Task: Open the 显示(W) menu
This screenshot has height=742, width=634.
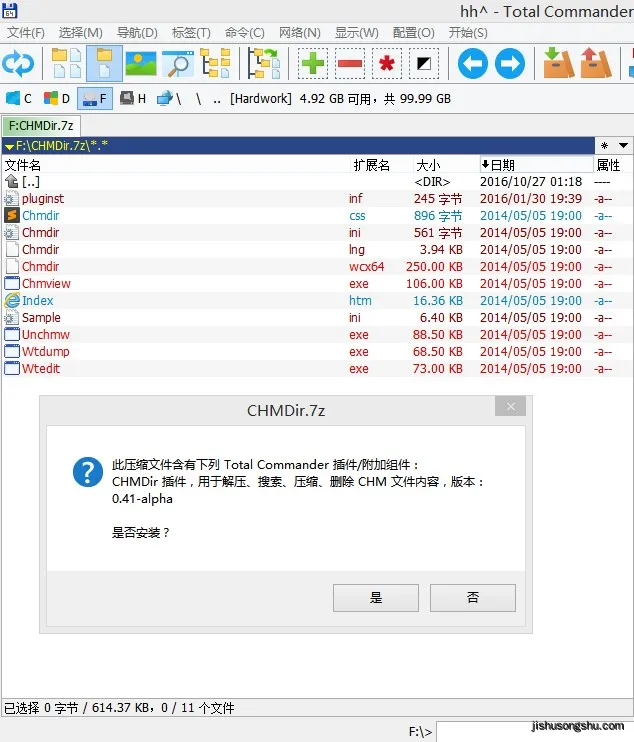Action: (x=357, y=33)
